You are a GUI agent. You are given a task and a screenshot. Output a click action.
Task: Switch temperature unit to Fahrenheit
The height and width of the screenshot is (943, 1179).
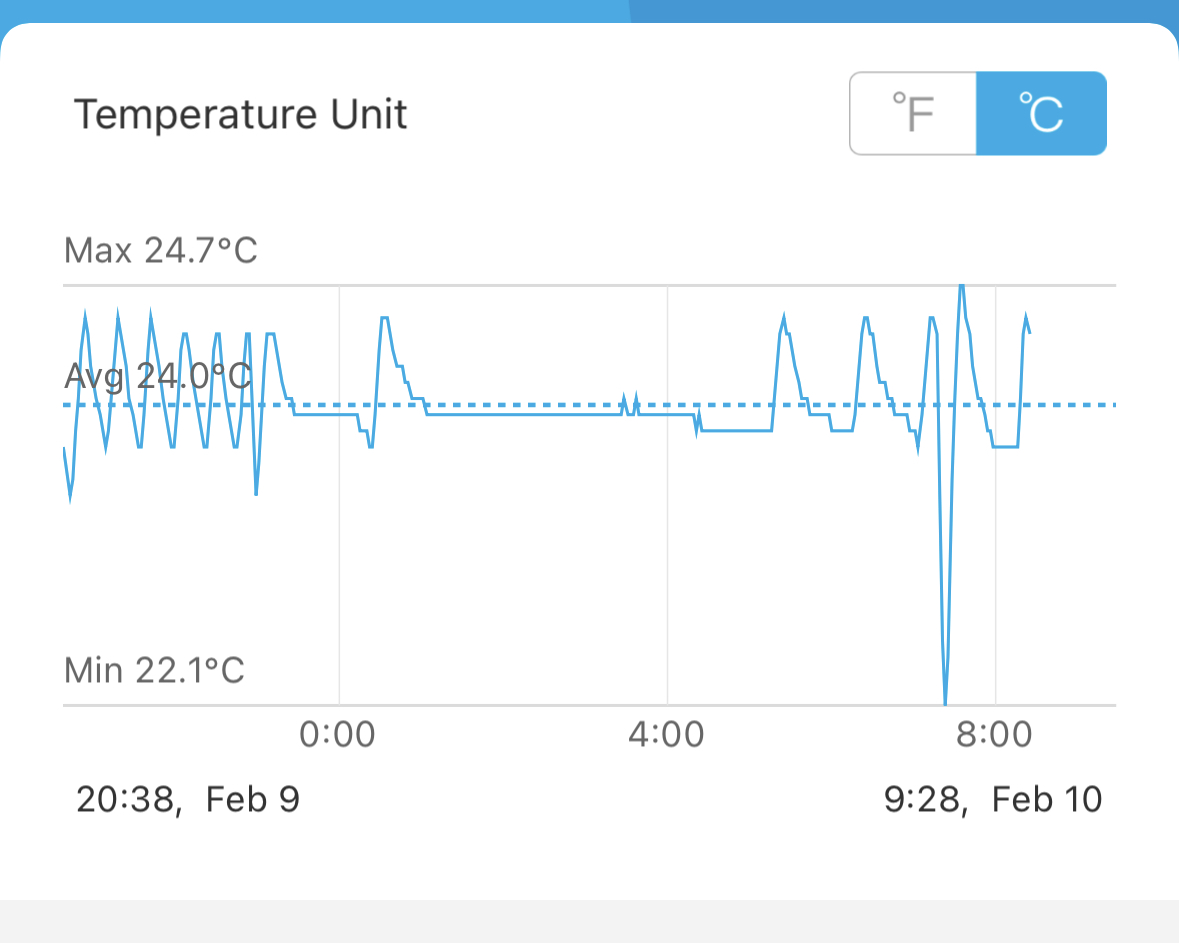[912, 113]
